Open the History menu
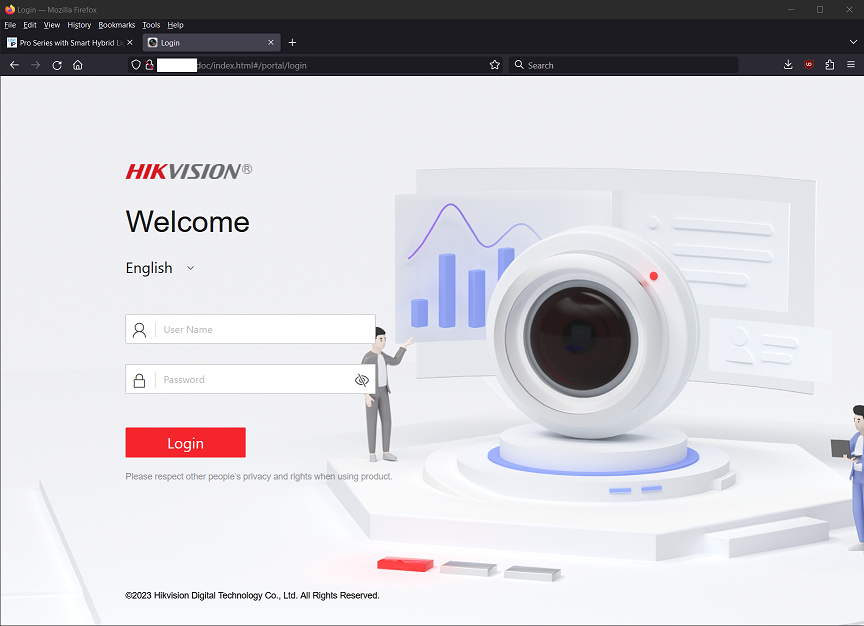 click(79, 25)
